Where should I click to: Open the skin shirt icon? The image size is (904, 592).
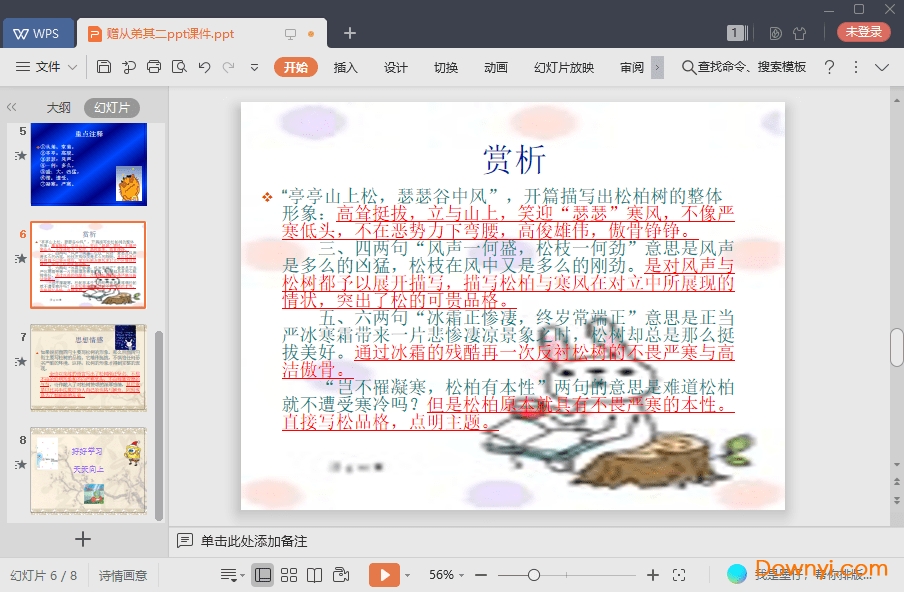[x=800, y=33]
